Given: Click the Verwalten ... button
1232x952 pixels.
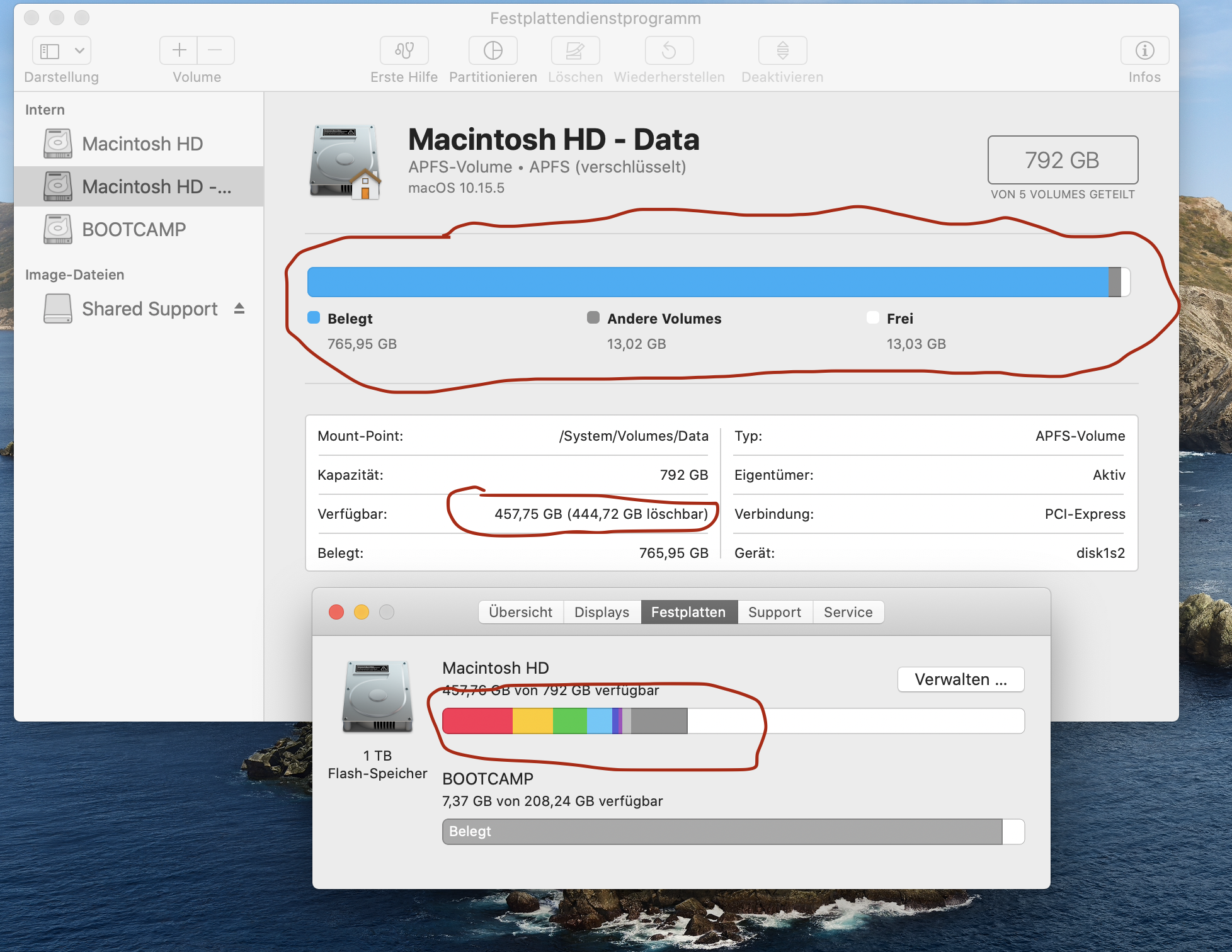Looking at the screenshot, I should coord(961,679).
